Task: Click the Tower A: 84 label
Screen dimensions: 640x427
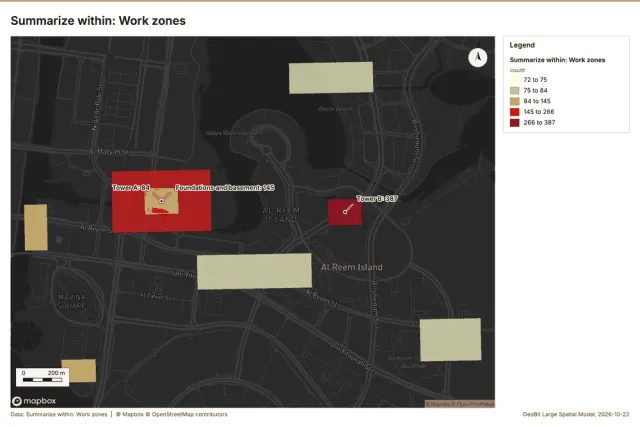Action: pyautogui.click(x=131, y=187)
